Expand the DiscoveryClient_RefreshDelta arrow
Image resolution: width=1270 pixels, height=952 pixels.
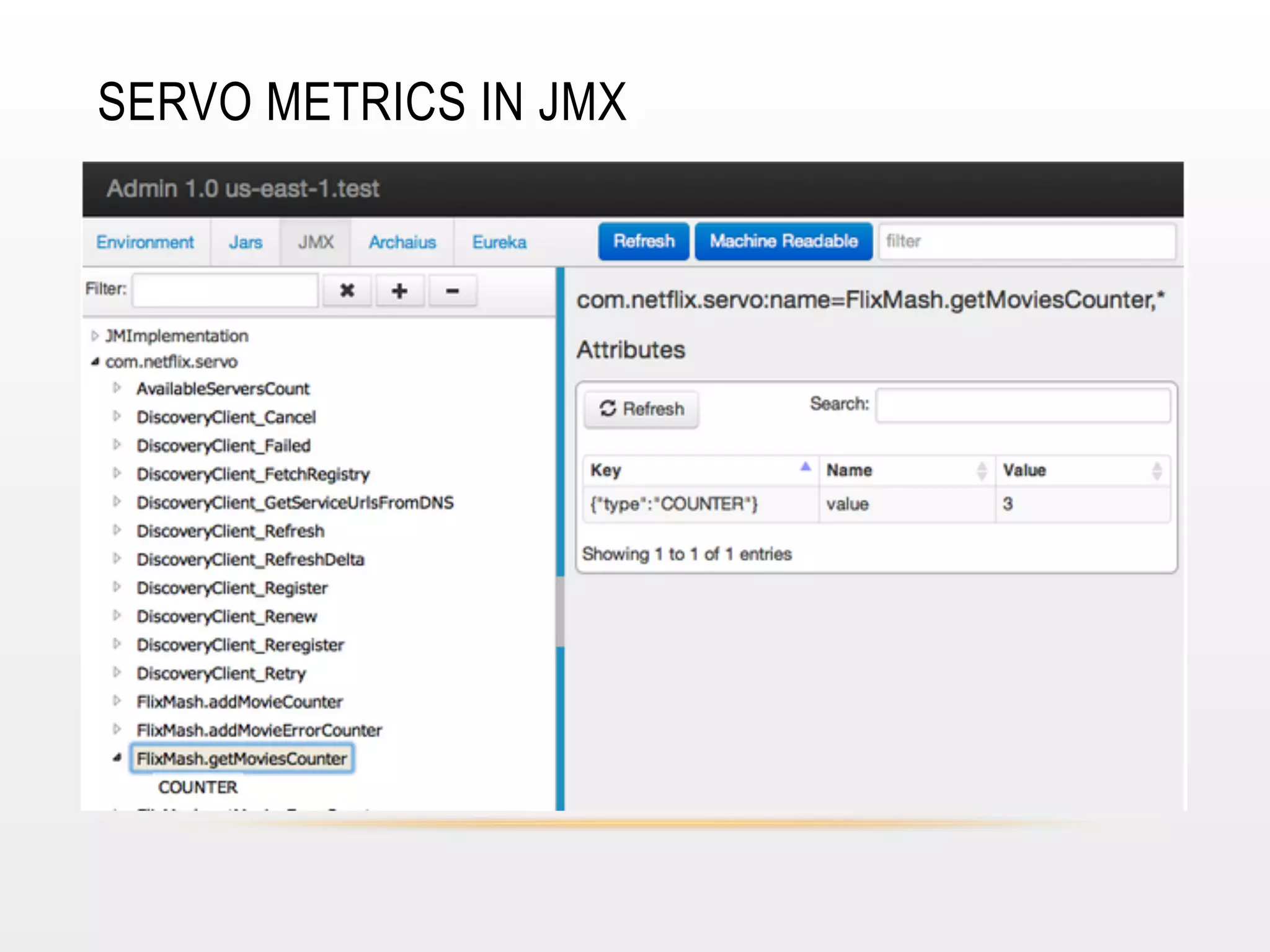117,559
